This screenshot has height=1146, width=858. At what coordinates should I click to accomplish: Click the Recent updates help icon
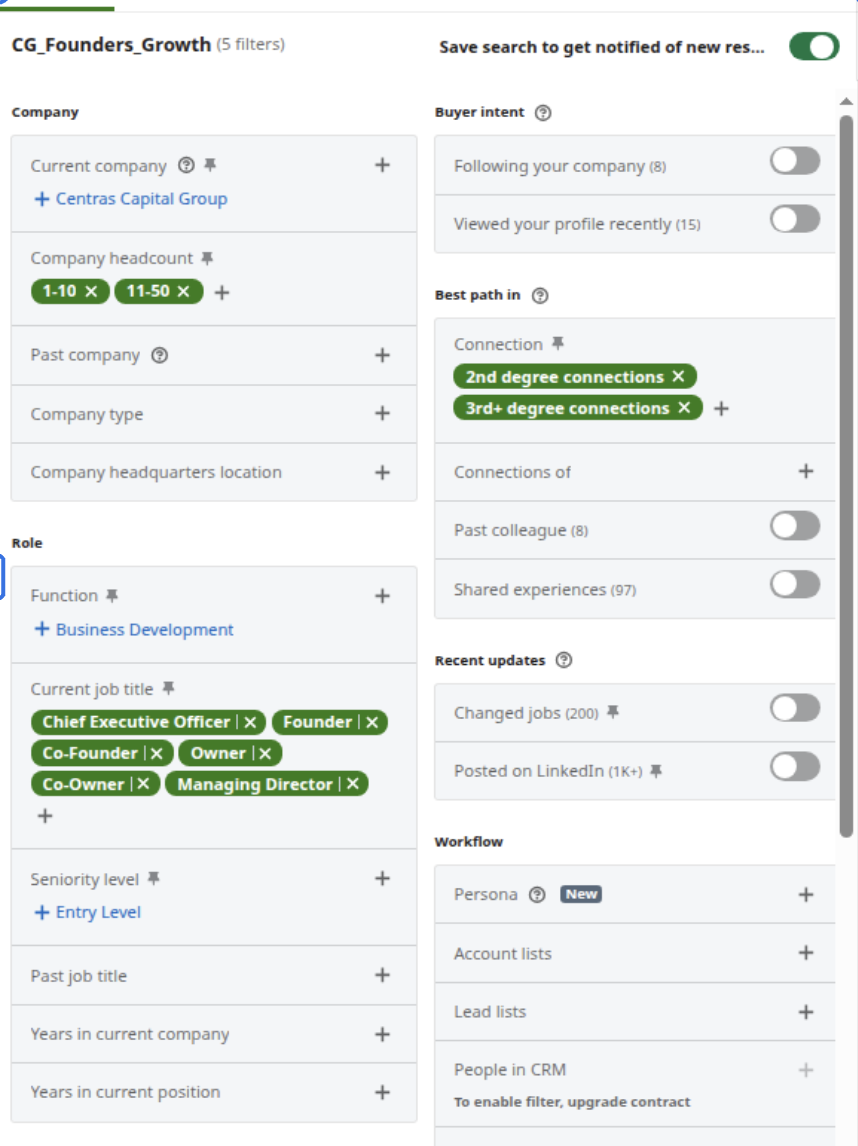point(563,660)
